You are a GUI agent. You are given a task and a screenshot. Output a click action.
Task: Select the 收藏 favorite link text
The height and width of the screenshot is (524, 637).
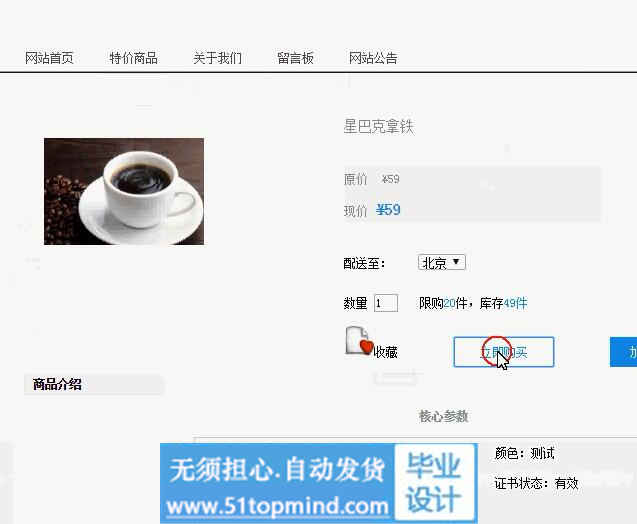tap(386, 352)
